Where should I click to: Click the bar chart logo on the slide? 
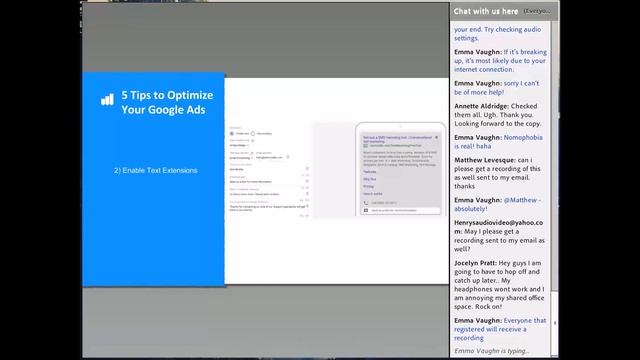coord(107,100)
